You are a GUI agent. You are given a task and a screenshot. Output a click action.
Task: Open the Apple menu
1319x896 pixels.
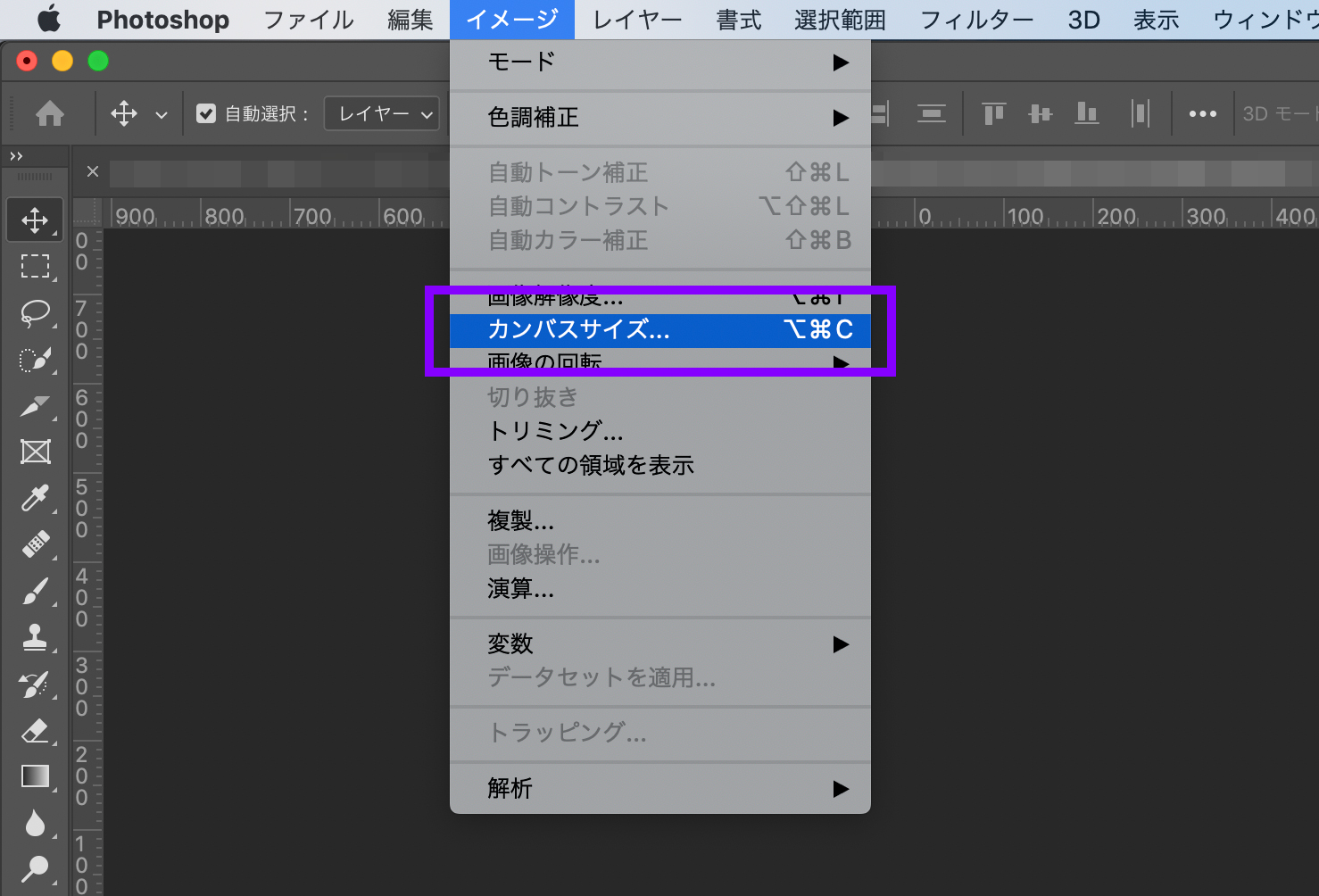pos(50,19)
